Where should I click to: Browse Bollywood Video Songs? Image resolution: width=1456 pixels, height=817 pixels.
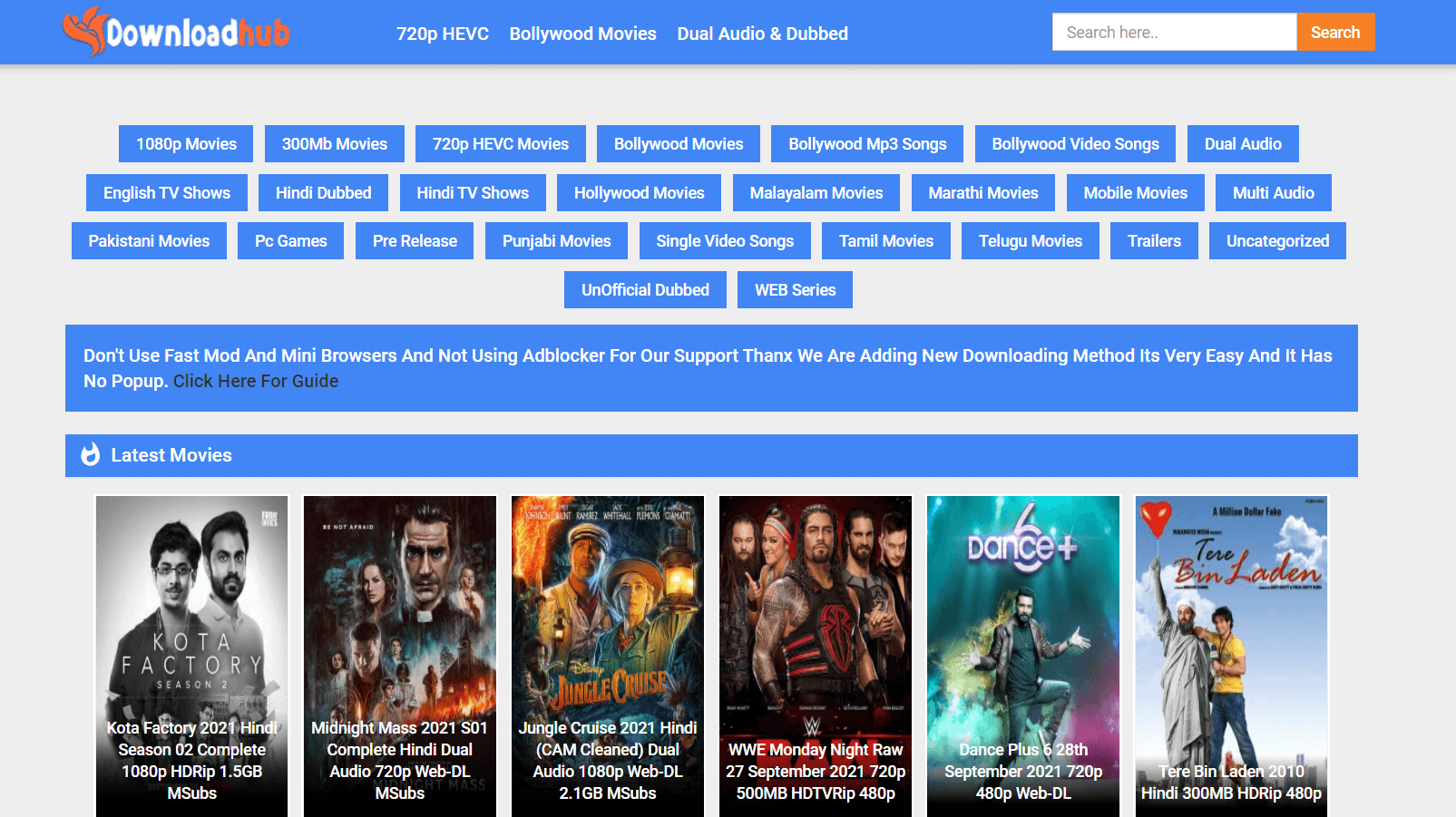point(1075,144)
